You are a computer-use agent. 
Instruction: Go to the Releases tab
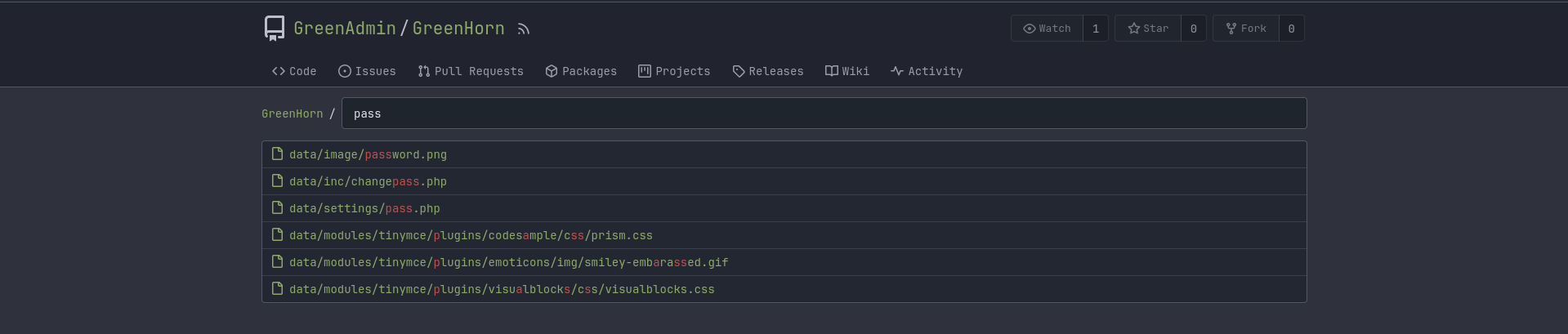768,71
